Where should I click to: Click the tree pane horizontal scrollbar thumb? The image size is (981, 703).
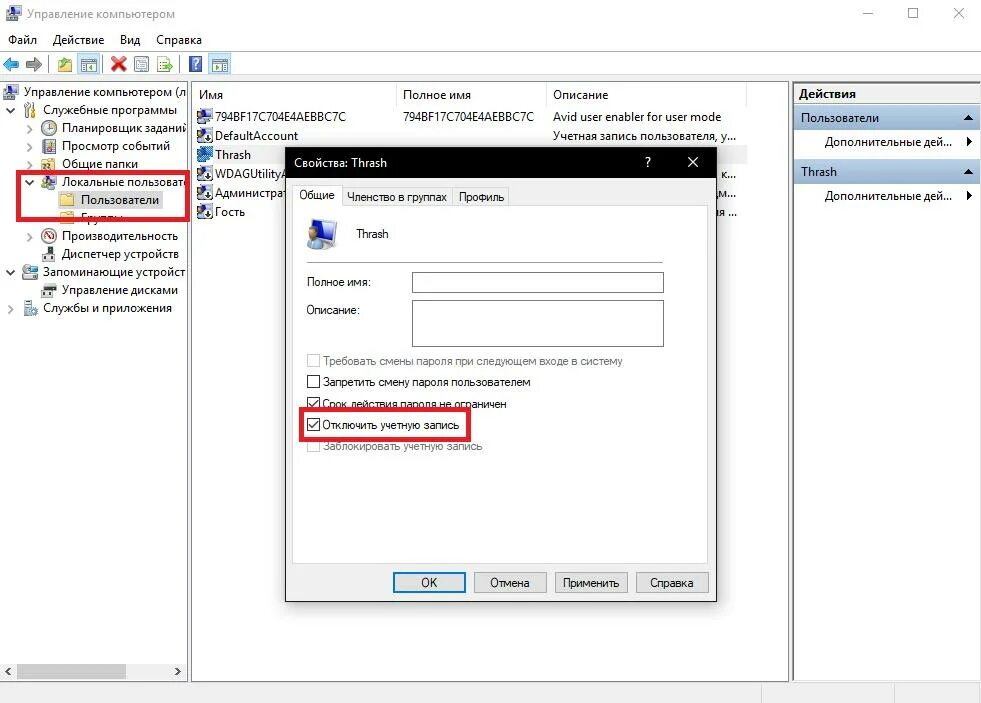click(71, 671)
